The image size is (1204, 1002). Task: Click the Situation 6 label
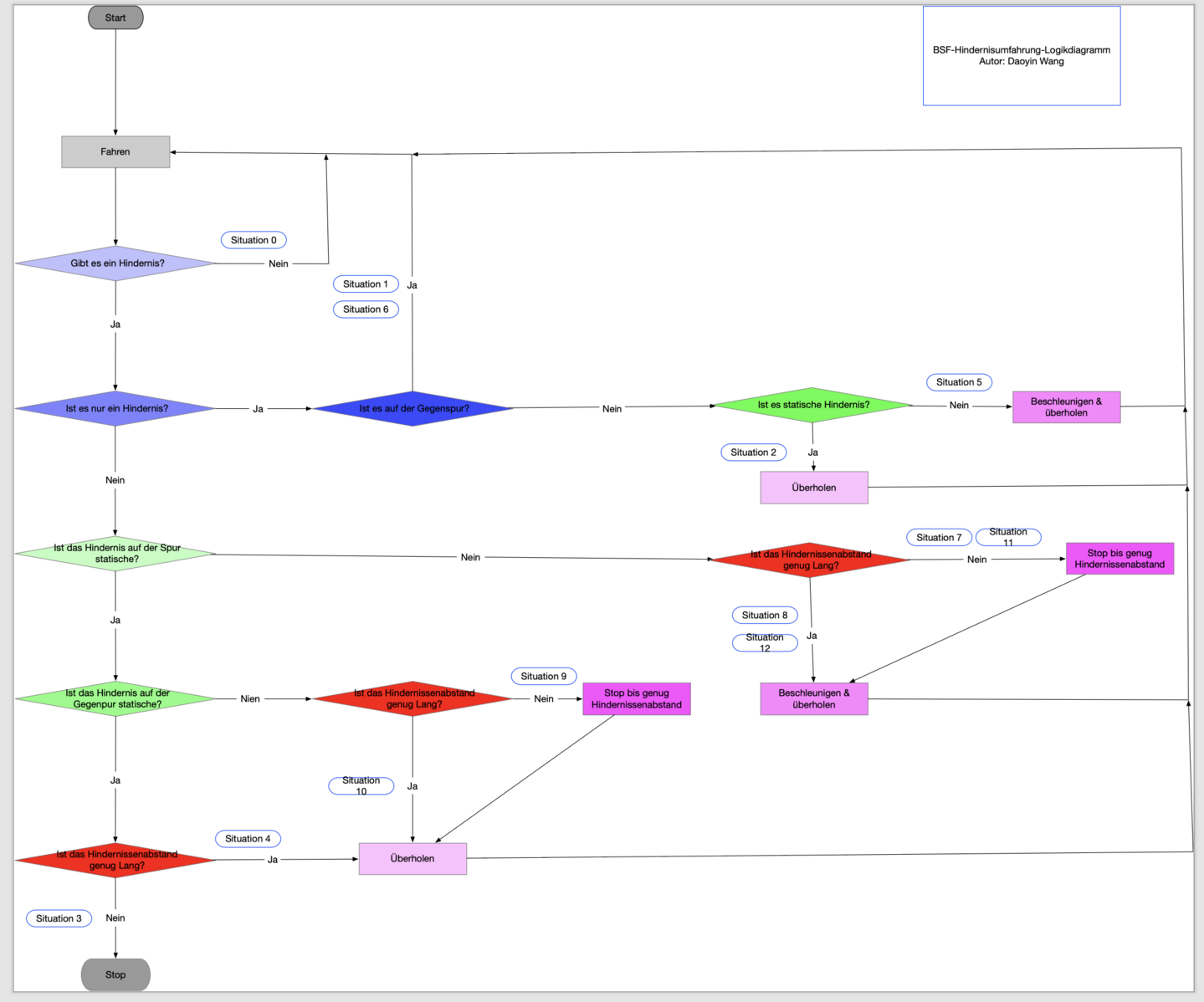click(366, 309)
